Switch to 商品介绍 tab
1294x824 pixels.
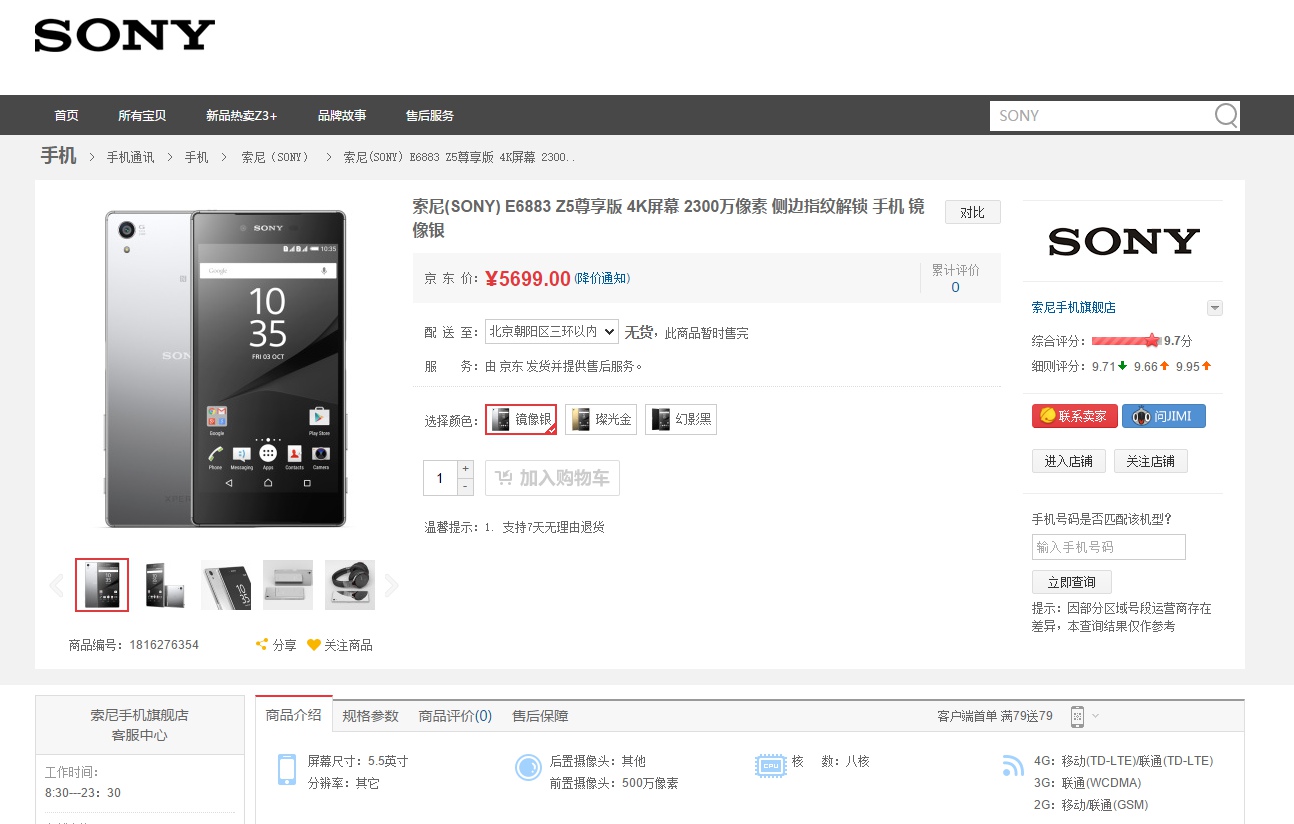[x=294, y=715]
